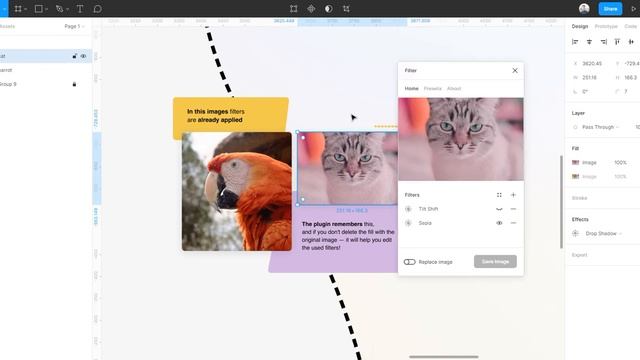The image size is (640, 360).
Task: Click the second dimmed Image fill swatch
Action: point(576,176)
